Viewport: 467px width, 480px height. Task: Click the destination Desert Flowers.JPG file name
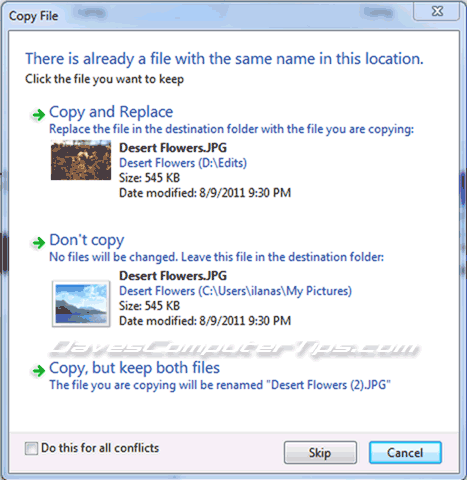pyautogui.click(x=173, y=276)
